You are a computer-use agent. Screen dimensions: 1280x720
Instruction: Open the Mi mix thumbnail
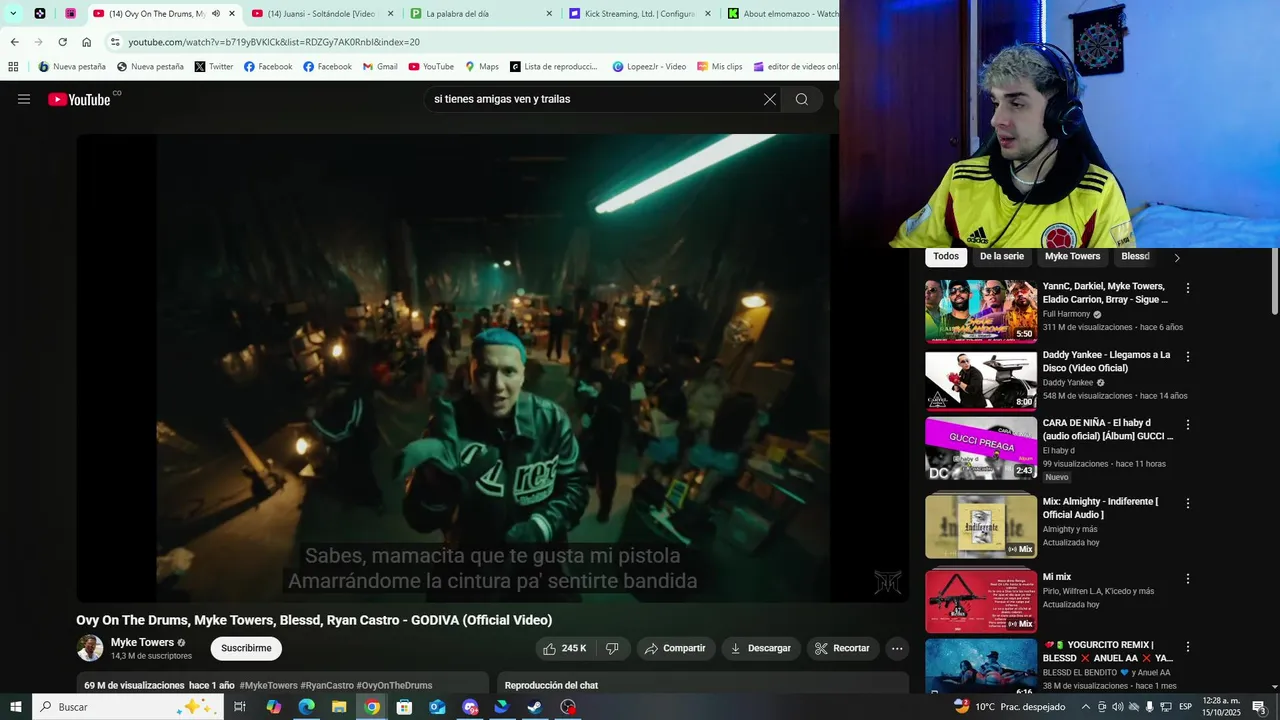click(x=981, y=601)
